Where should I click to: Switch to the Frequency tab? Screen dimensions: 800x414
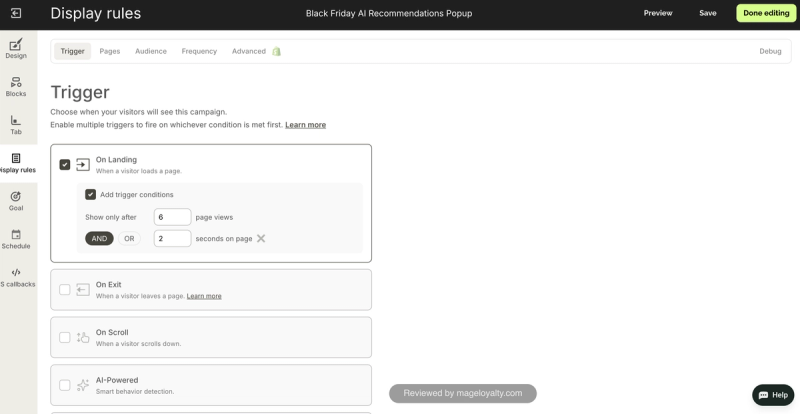[x=199, y=51]
